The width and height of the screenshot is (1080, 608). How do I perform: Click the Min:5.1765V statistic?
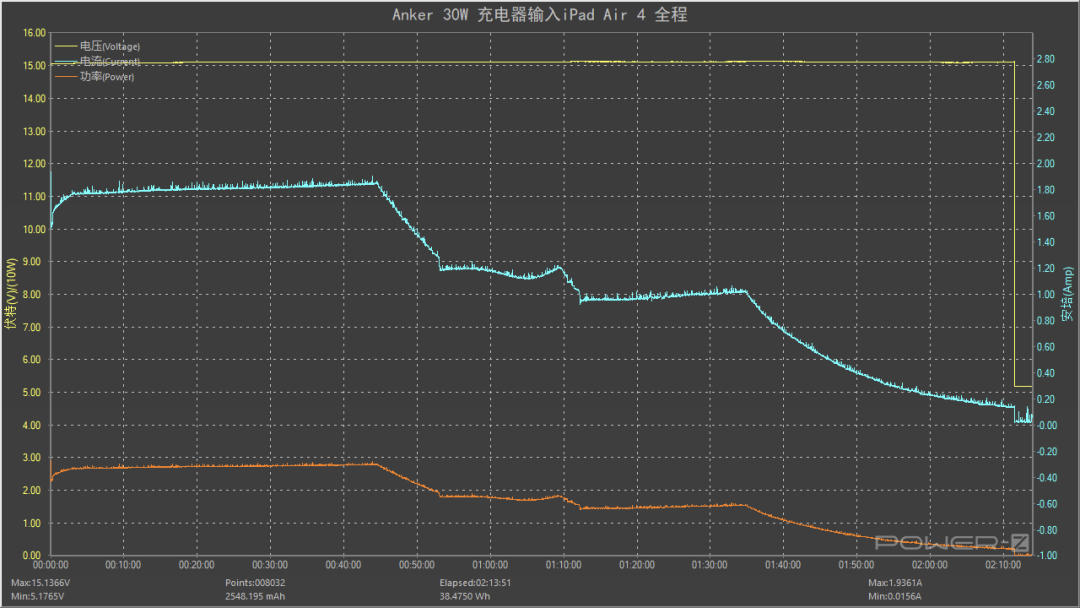38,596
